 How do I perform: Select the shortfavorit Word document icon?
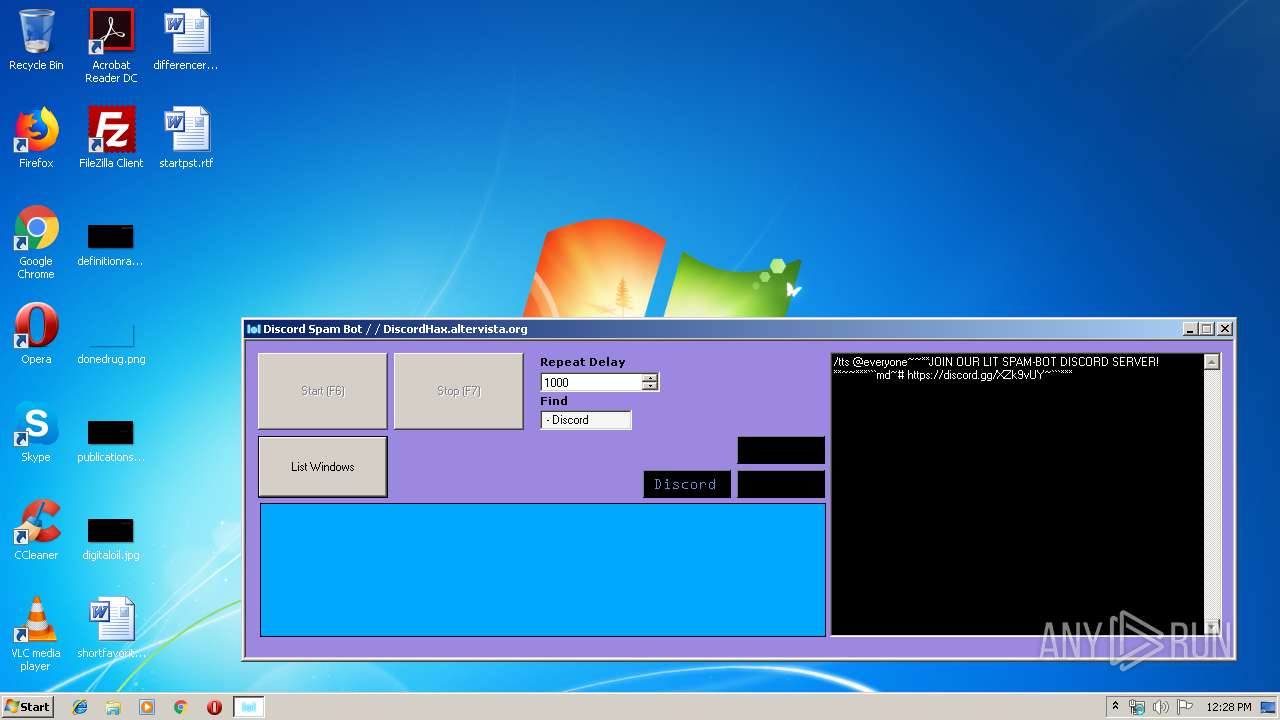pyautogui.click(x=111, y=628)
